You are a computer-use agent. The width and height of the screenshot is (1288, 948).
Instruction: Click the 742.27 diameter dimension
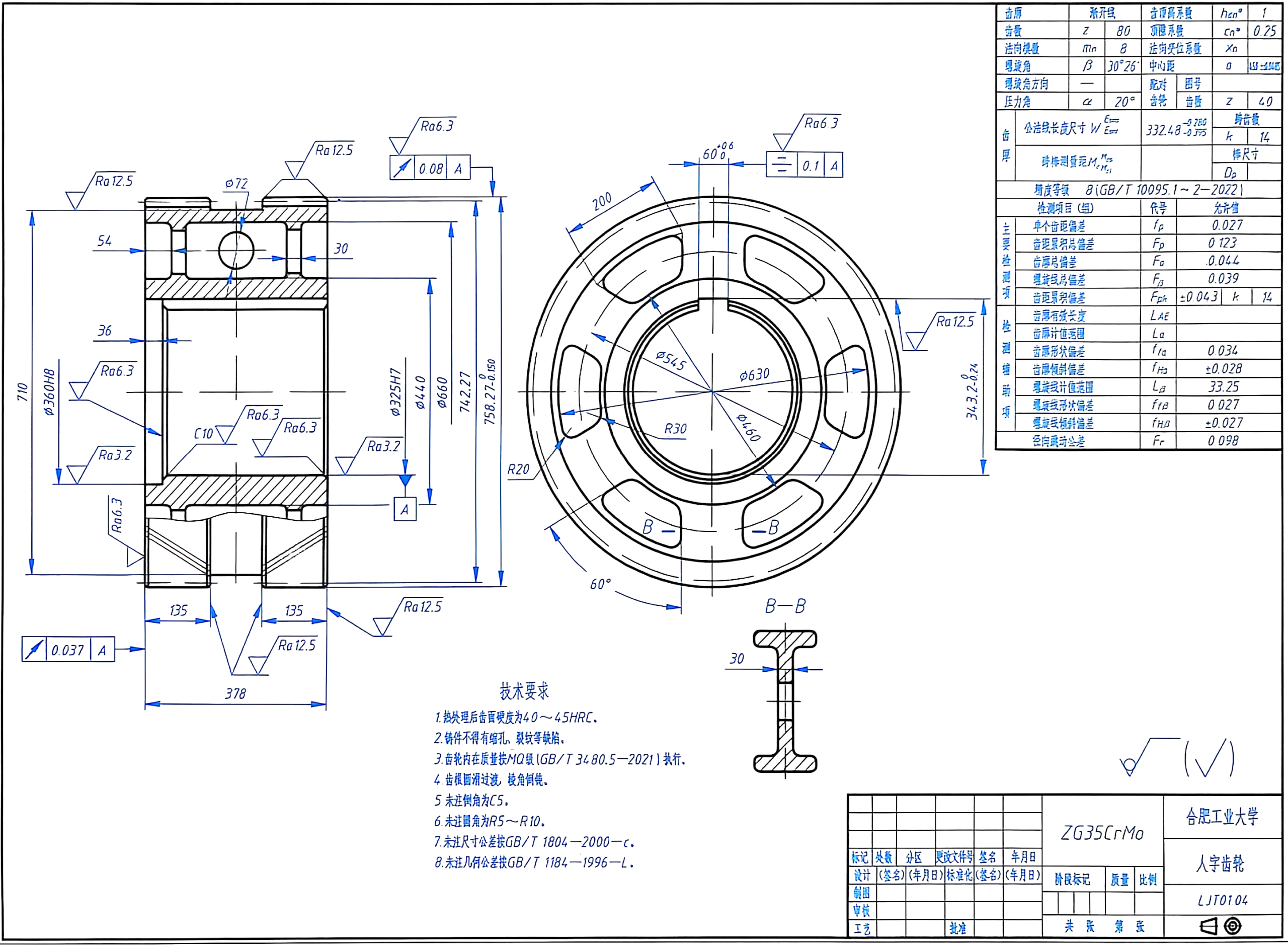(x=465, y=392)
